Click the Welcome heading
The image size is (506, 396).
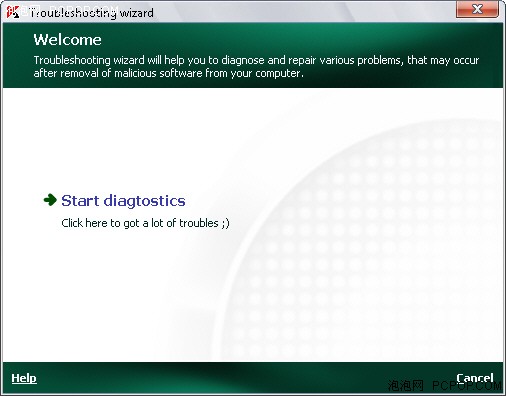[67, 40]
